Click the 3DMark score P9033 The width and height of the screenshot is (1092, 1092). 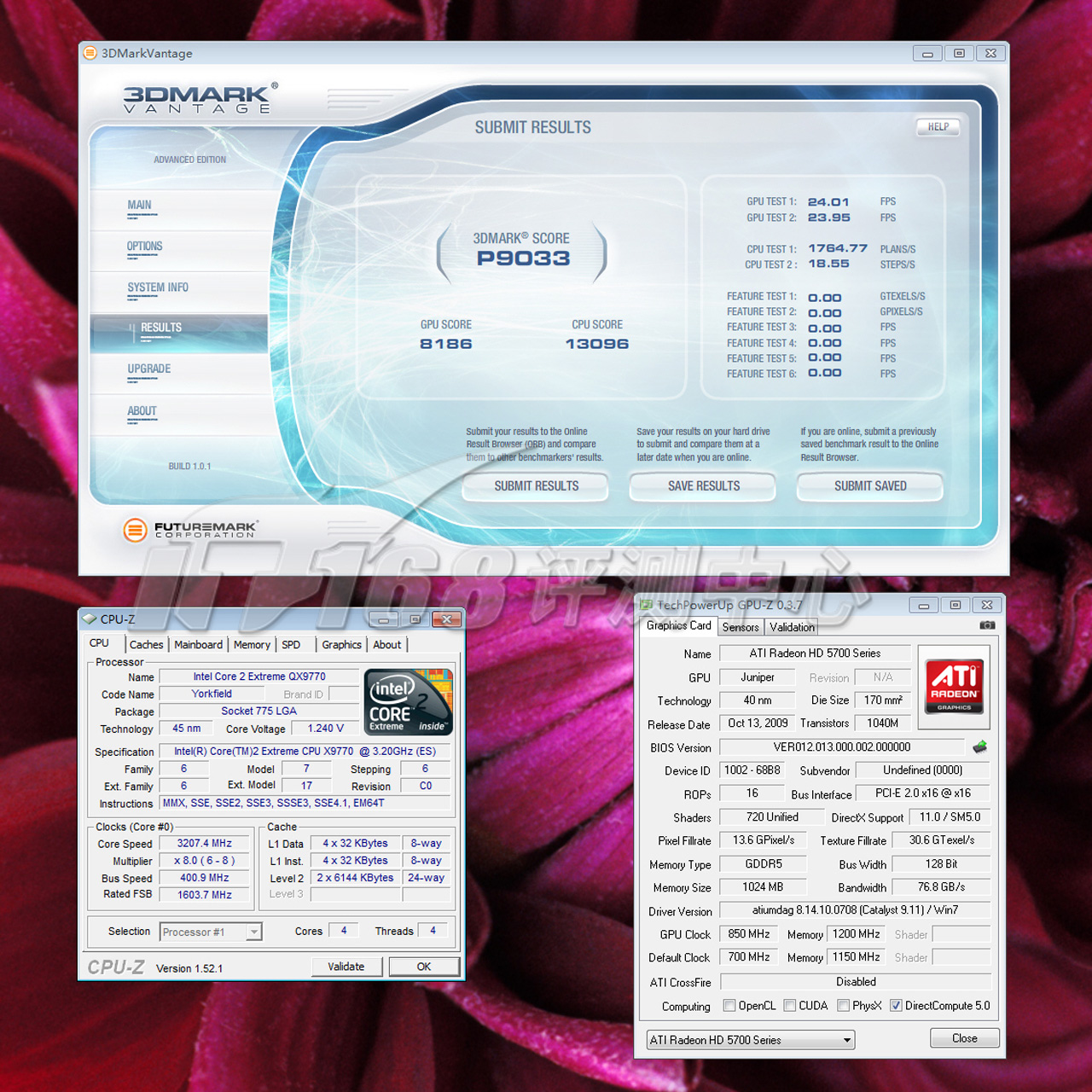click(x=523, y=258)
